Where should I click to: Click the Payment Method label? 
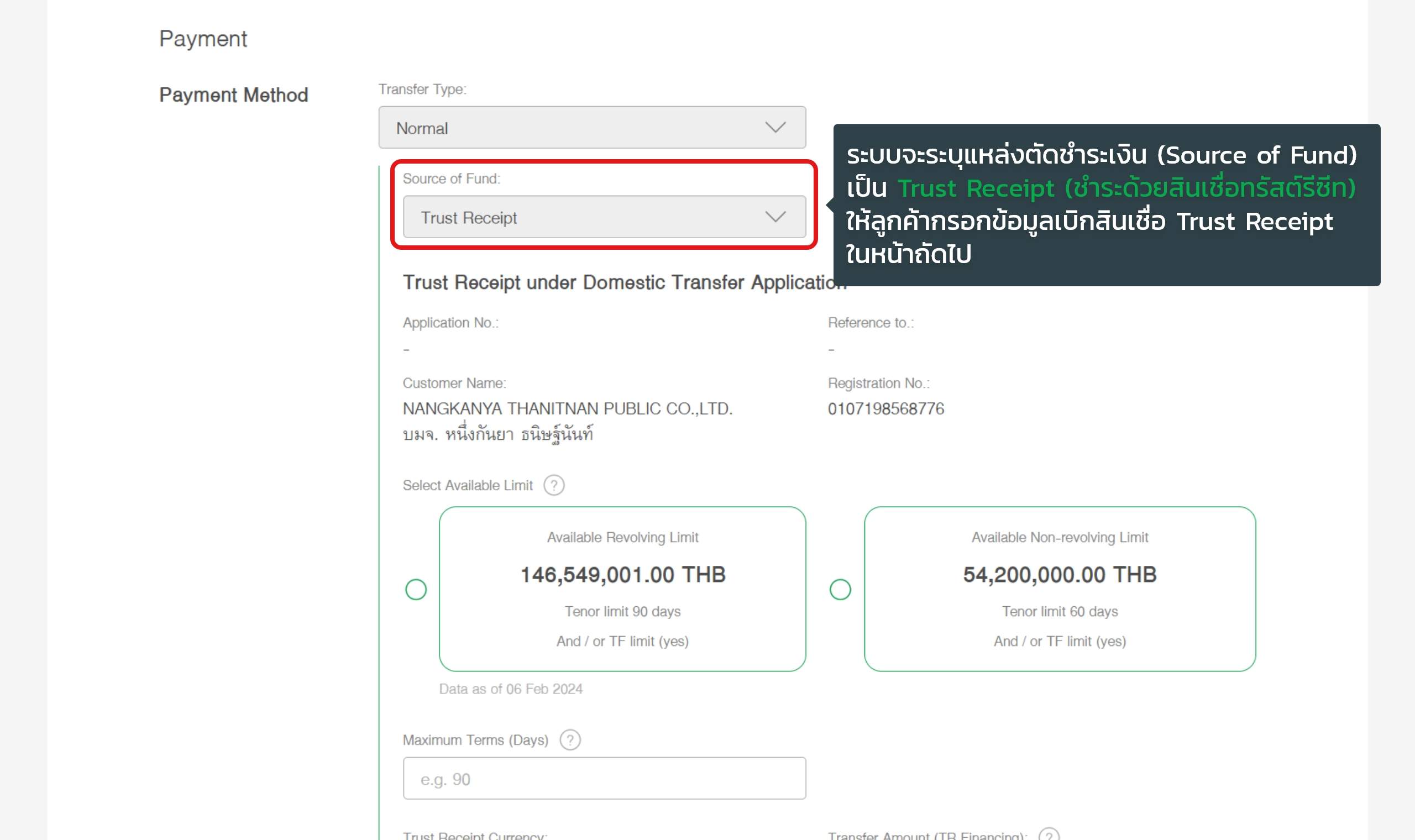(233, 95)
